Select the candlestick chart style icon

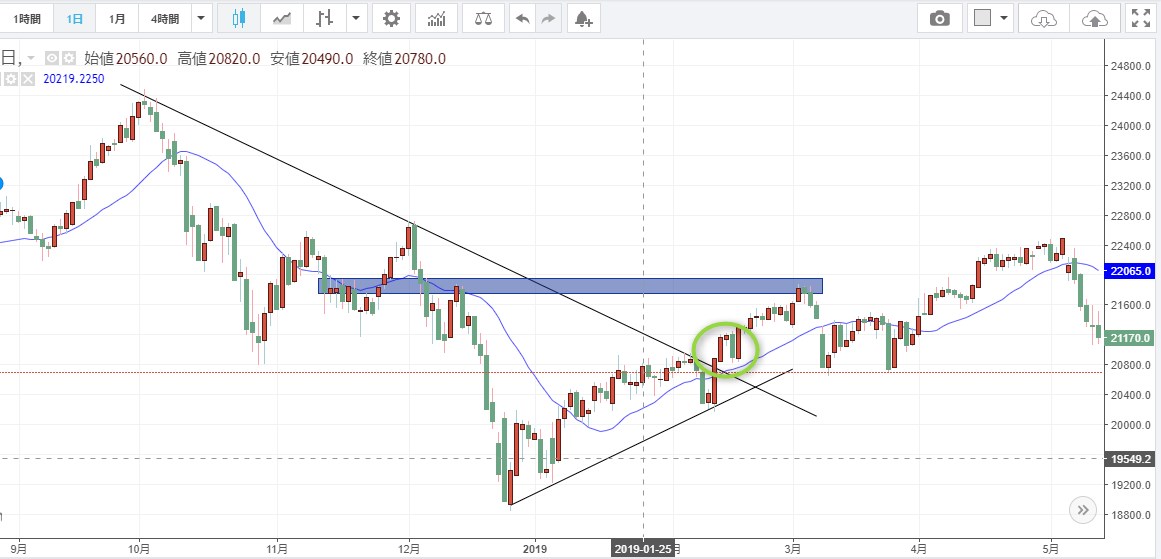click(238, 19)
